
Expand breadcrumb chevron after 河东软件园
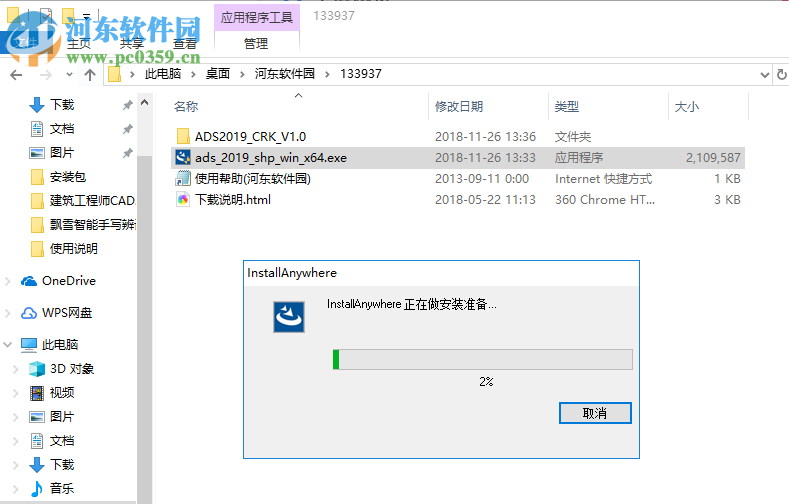pos(327,74)
